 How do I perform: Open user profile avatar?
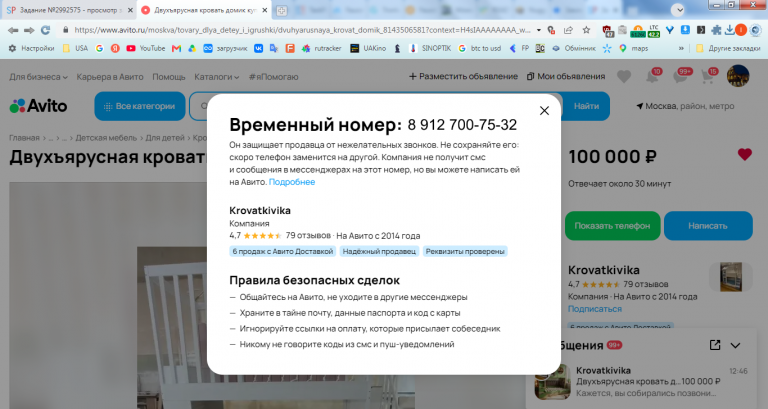point(738,76)
